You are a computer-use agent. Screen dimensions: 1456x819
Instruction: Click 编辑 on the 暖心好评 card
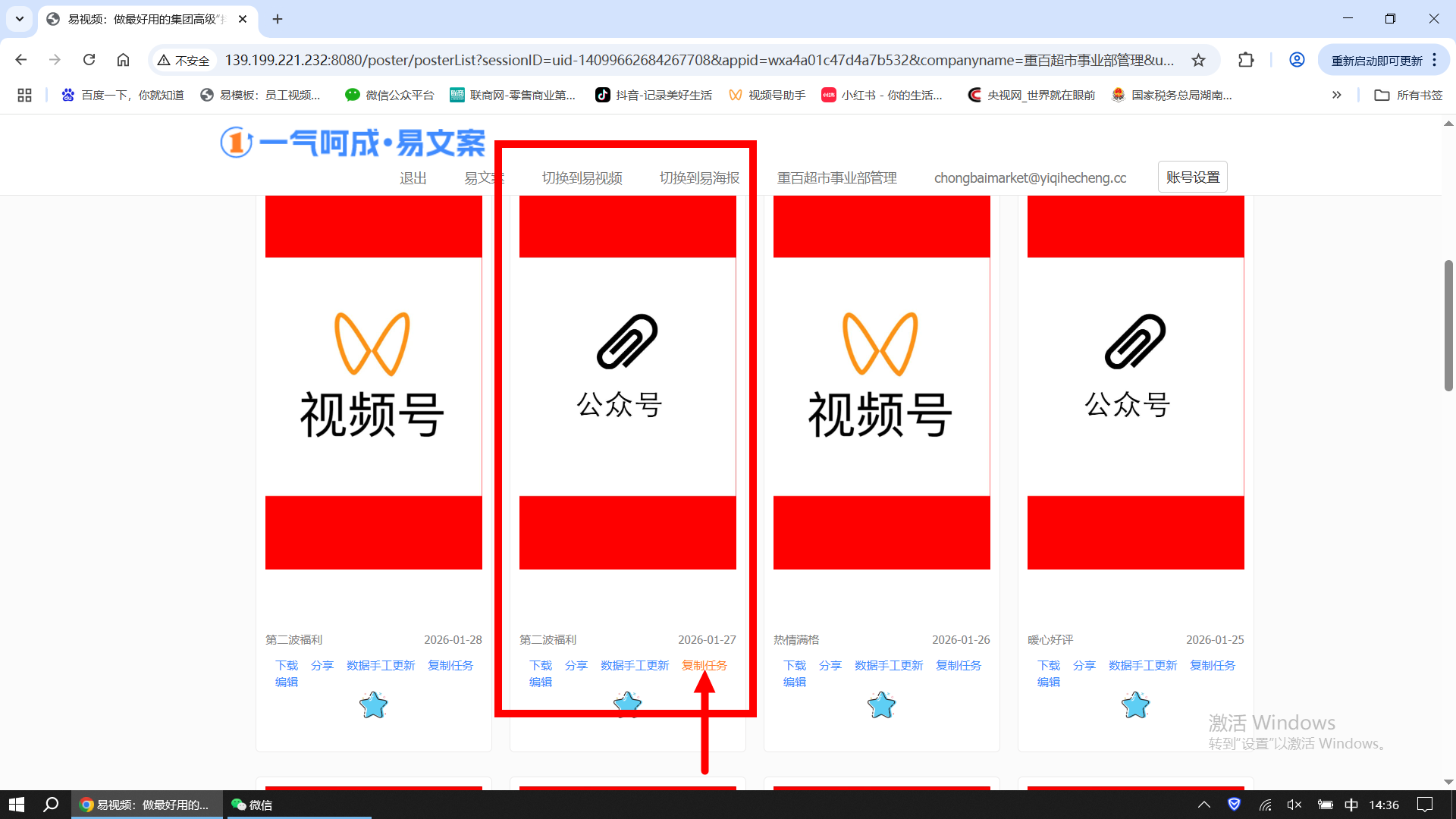(1049, 682)
